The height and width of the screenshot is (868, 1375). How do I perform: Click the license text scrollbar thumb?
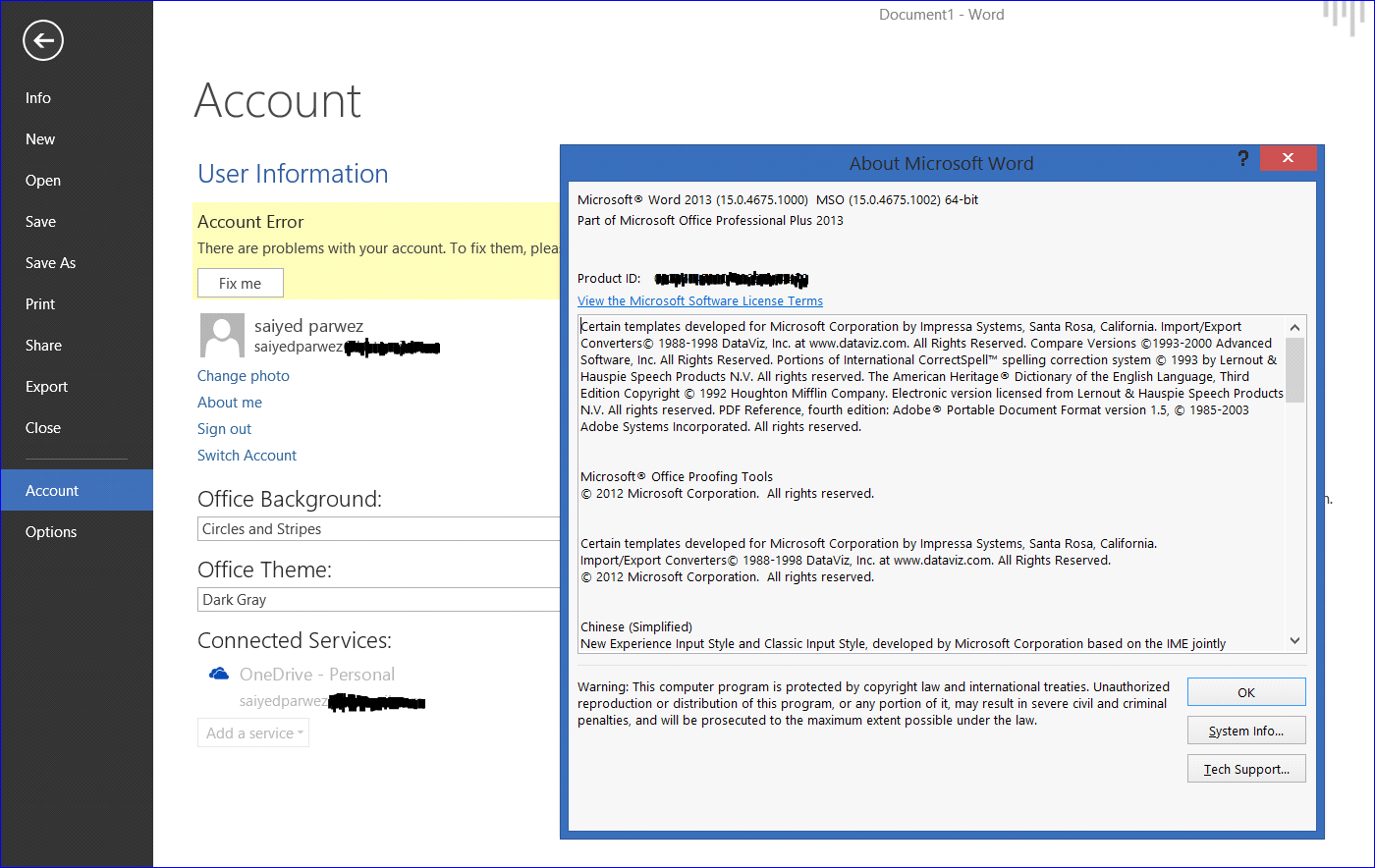pyautogui.click(x=1294, y=369)
